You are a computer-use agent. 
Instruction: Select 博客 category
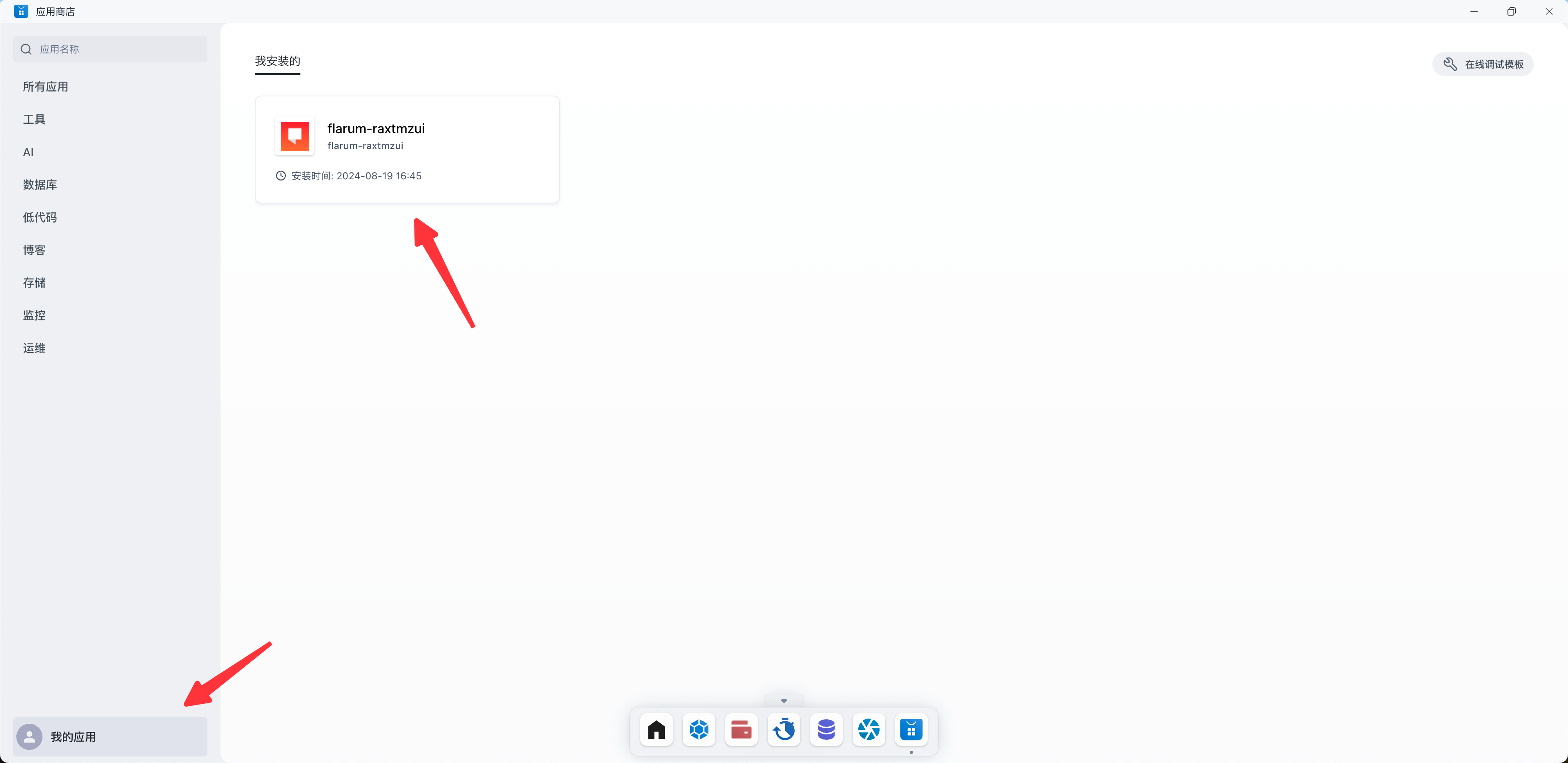click(x=34, y=250)
